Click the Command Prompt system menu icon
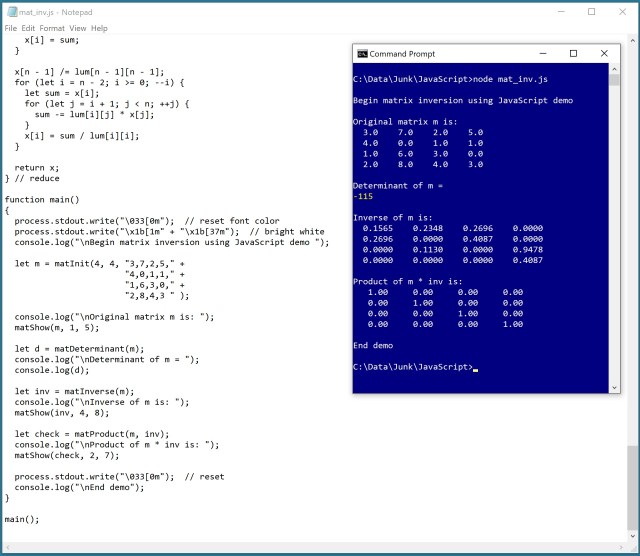 point(362,54)
